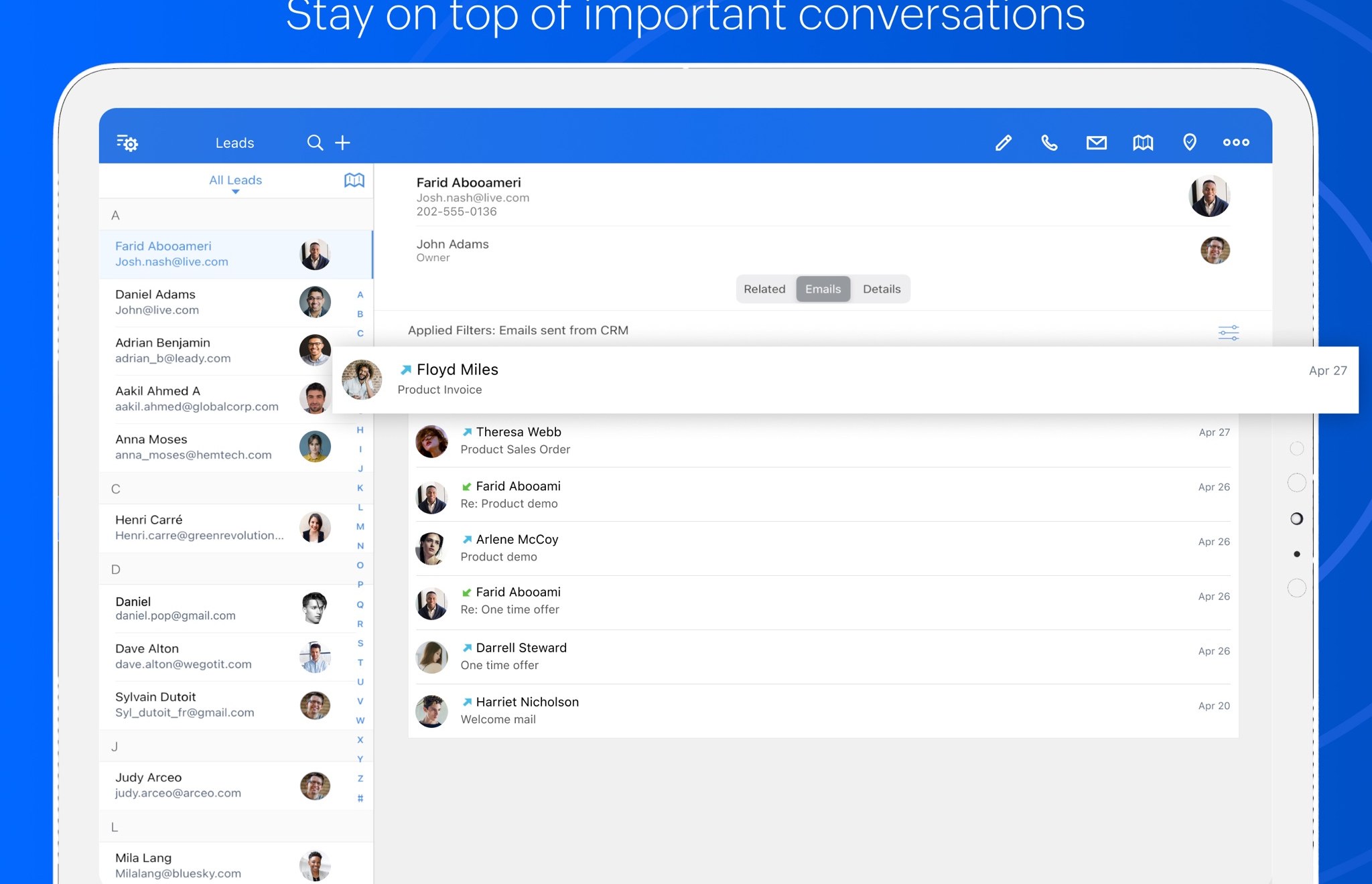The height and width of the screenshot is (884, 1372).
Task: Click the location pin check-in icon
Action: tap(1189, 142)
